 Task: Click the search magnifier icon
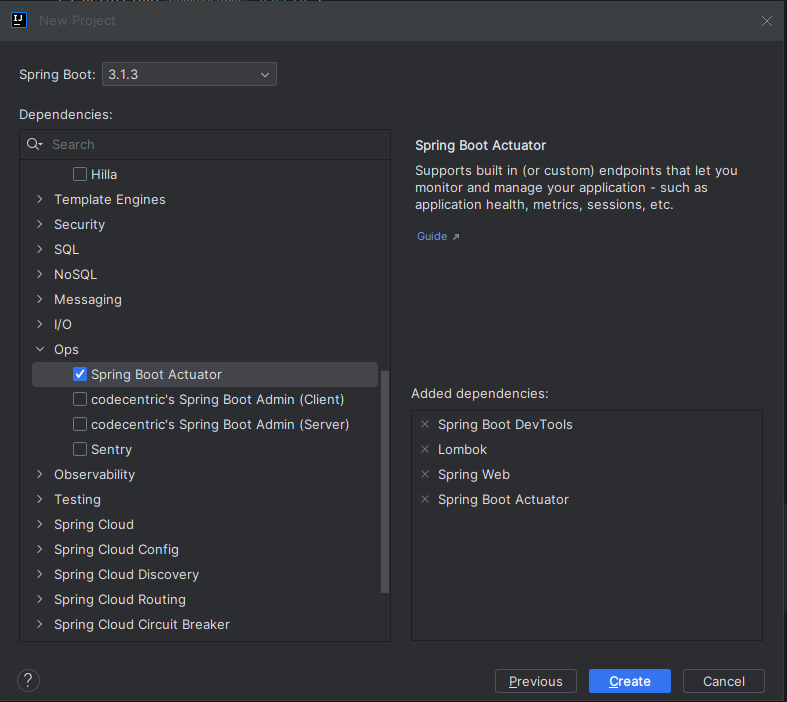point(34,145)
